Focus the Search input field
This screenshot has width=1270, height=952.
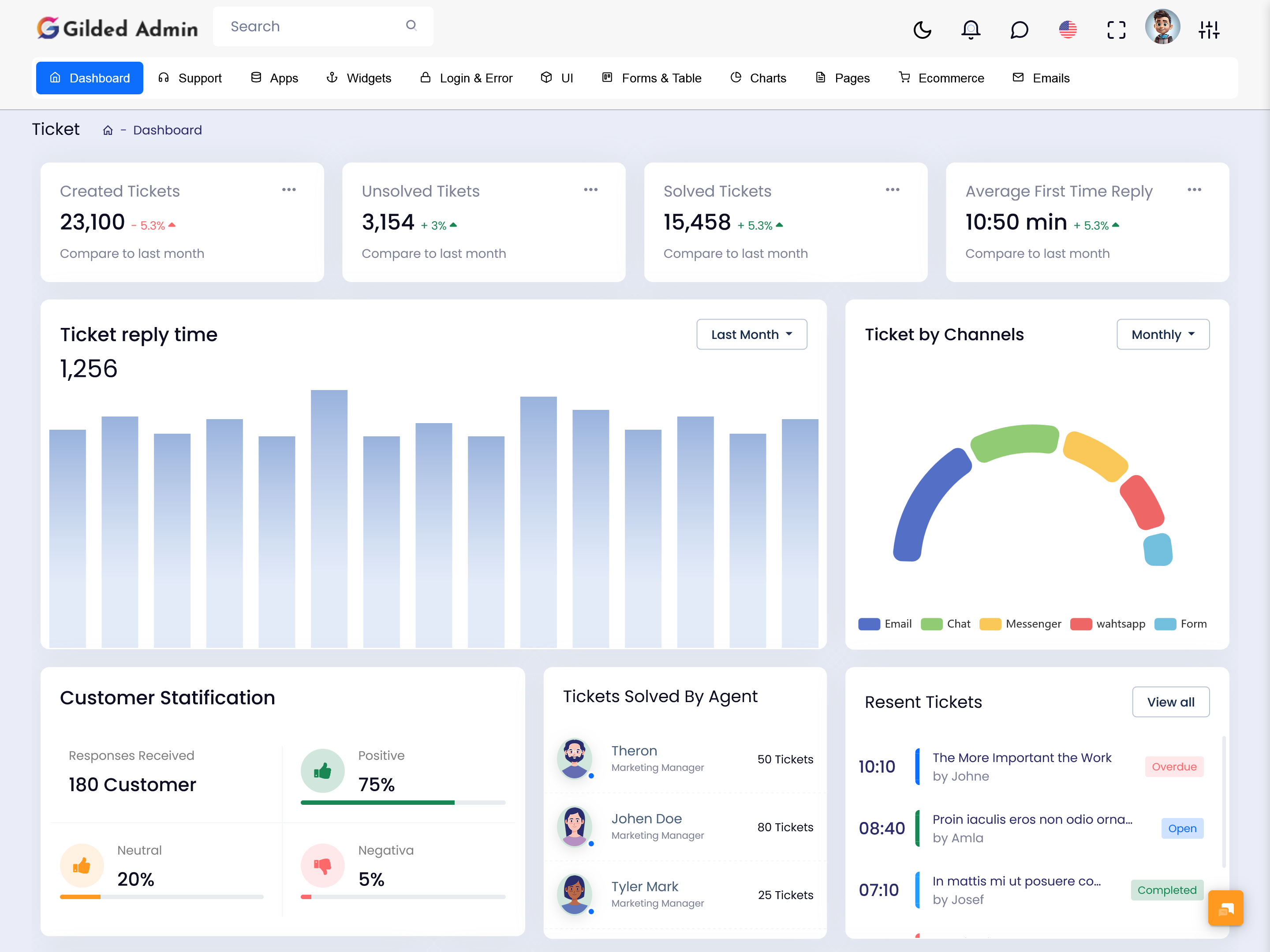(323, 26)
